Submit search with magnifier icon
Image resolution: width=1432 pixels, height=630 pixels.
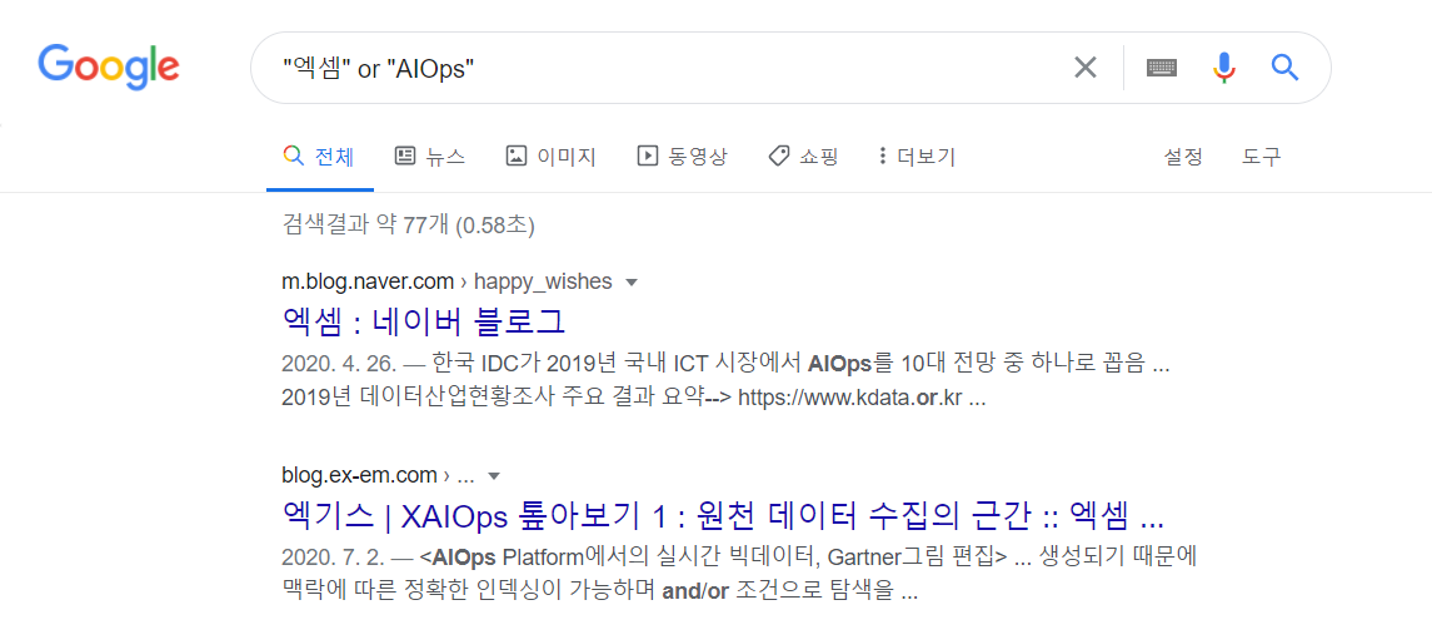(1285, 67)
